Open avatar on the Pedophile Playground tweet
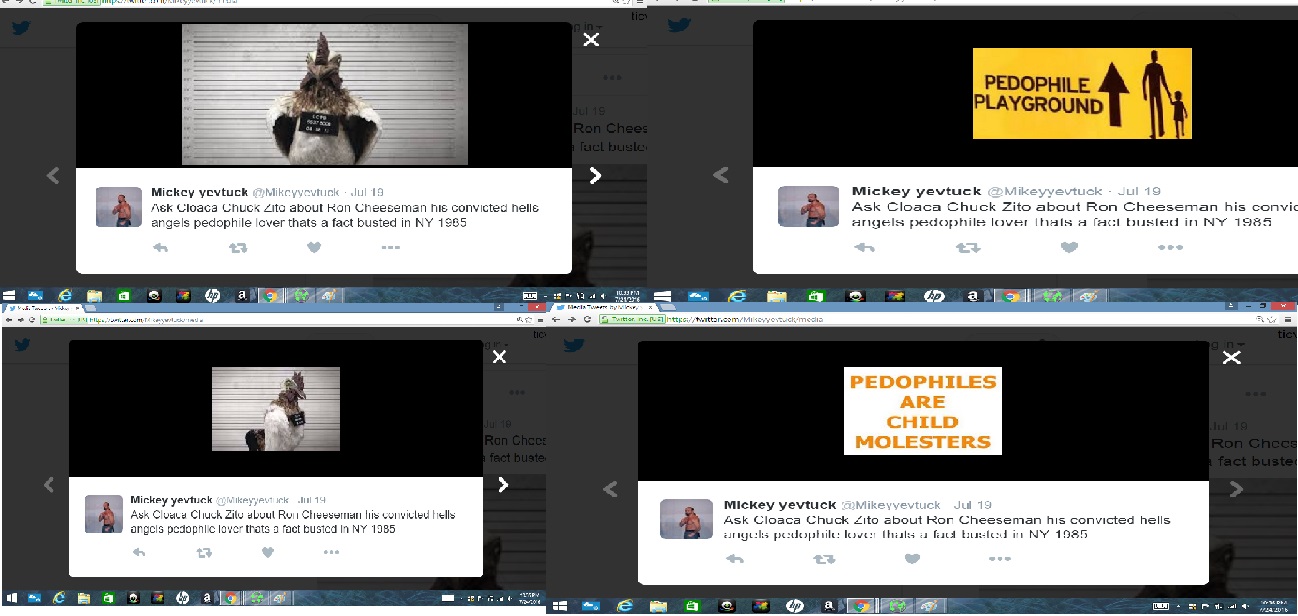Screen dimensions: 1298x616 pyautogui.click(x=809, y=206)
